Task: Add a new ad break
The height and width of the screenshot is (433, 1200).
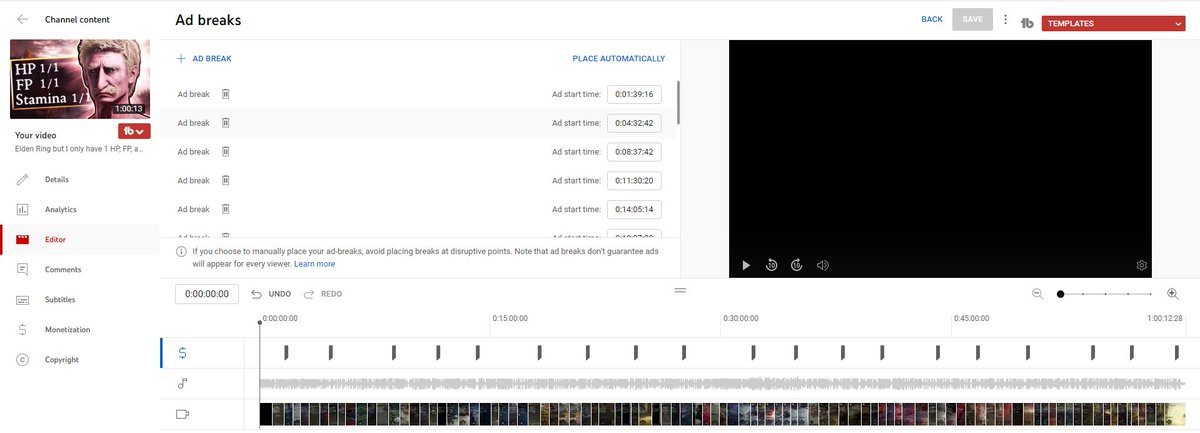Action: tap(204, 59)
